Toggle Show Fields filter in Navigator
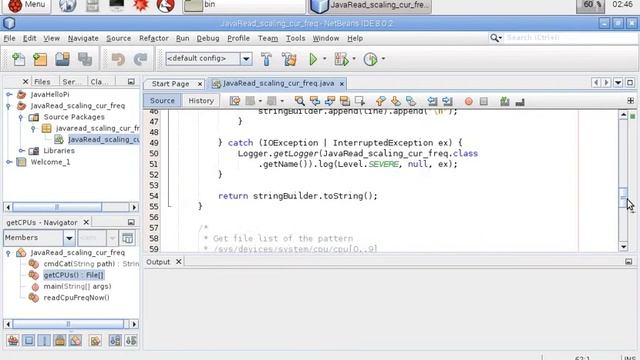 (29, 340)
